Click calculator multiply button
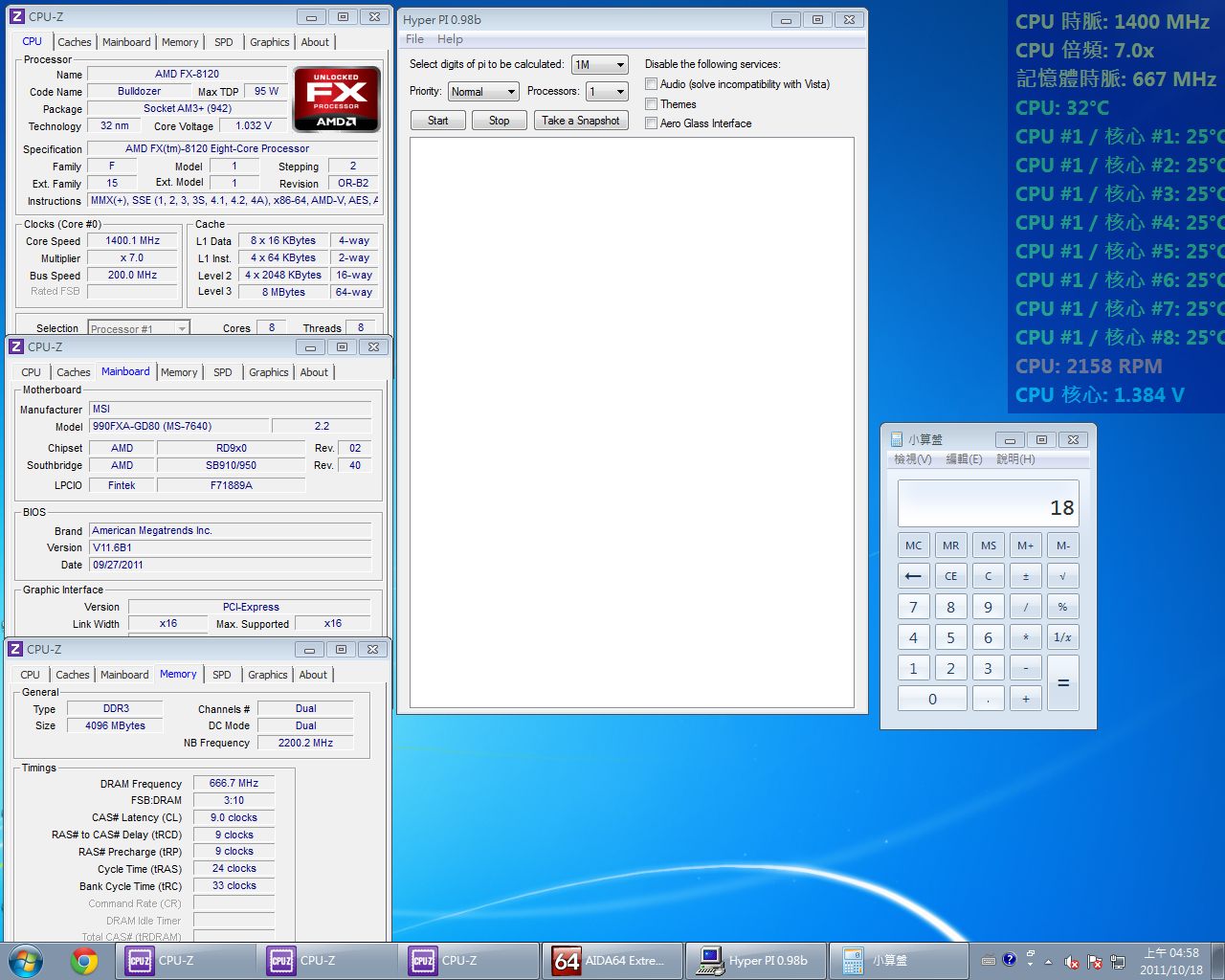1225x980 pixels. click(x=1025, y=637)
